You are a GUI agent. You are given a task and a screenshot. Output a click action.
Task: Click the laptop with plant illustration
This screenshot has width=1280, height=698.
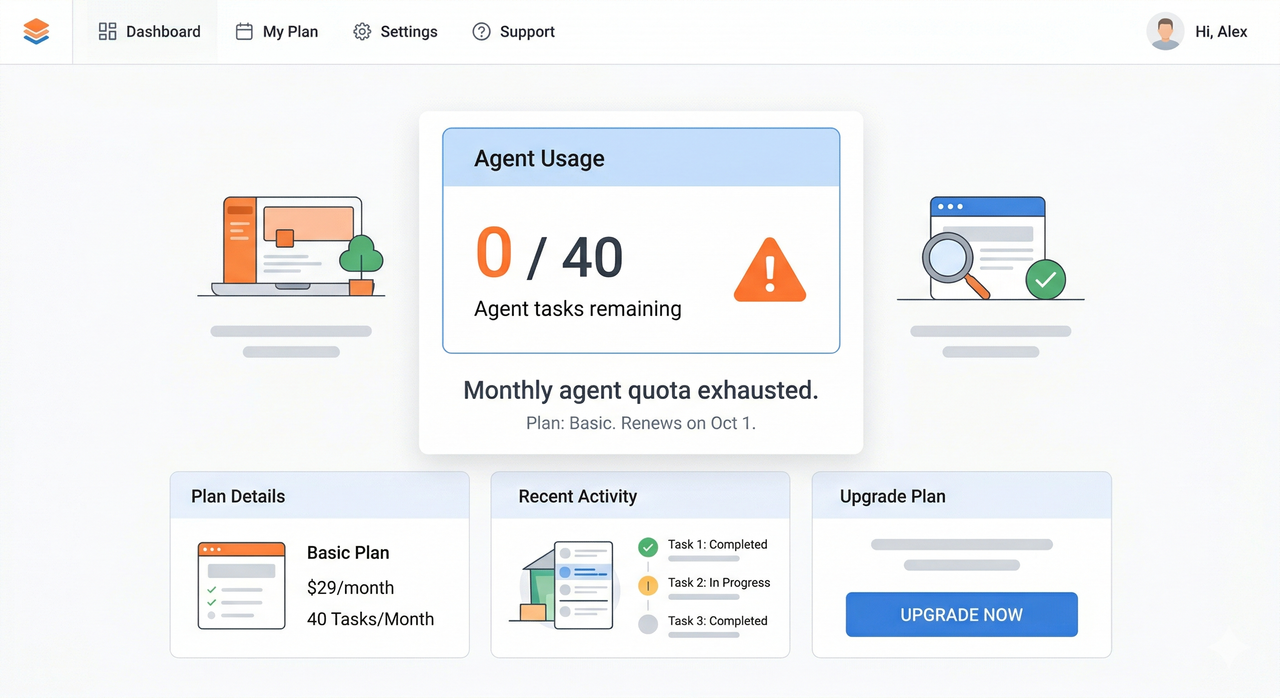291,246
